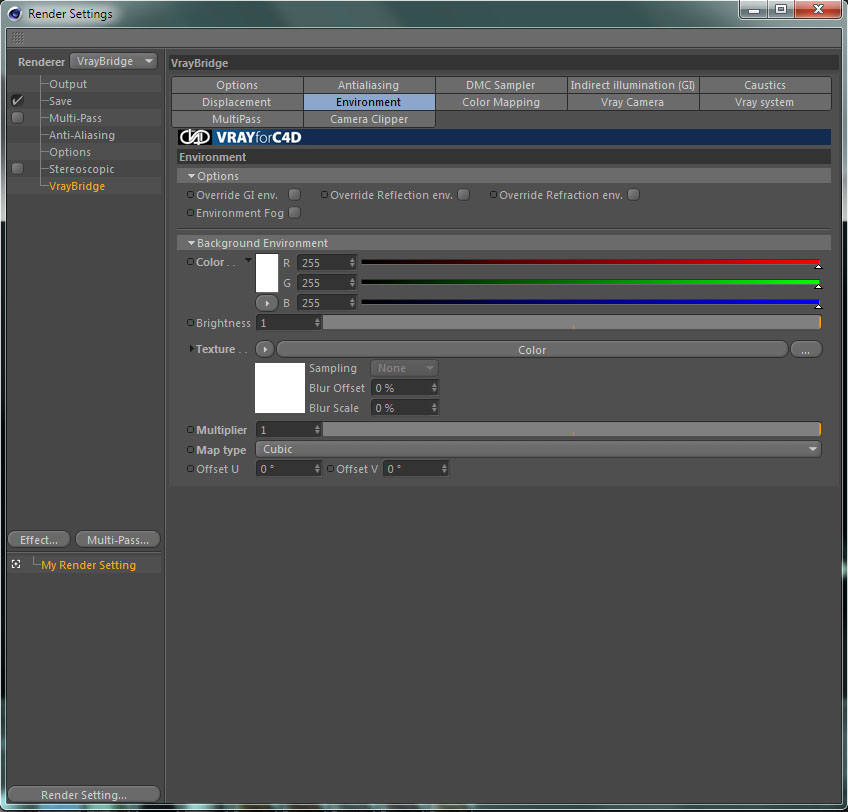Click the Multi-Pass... button

coord(118,539)
